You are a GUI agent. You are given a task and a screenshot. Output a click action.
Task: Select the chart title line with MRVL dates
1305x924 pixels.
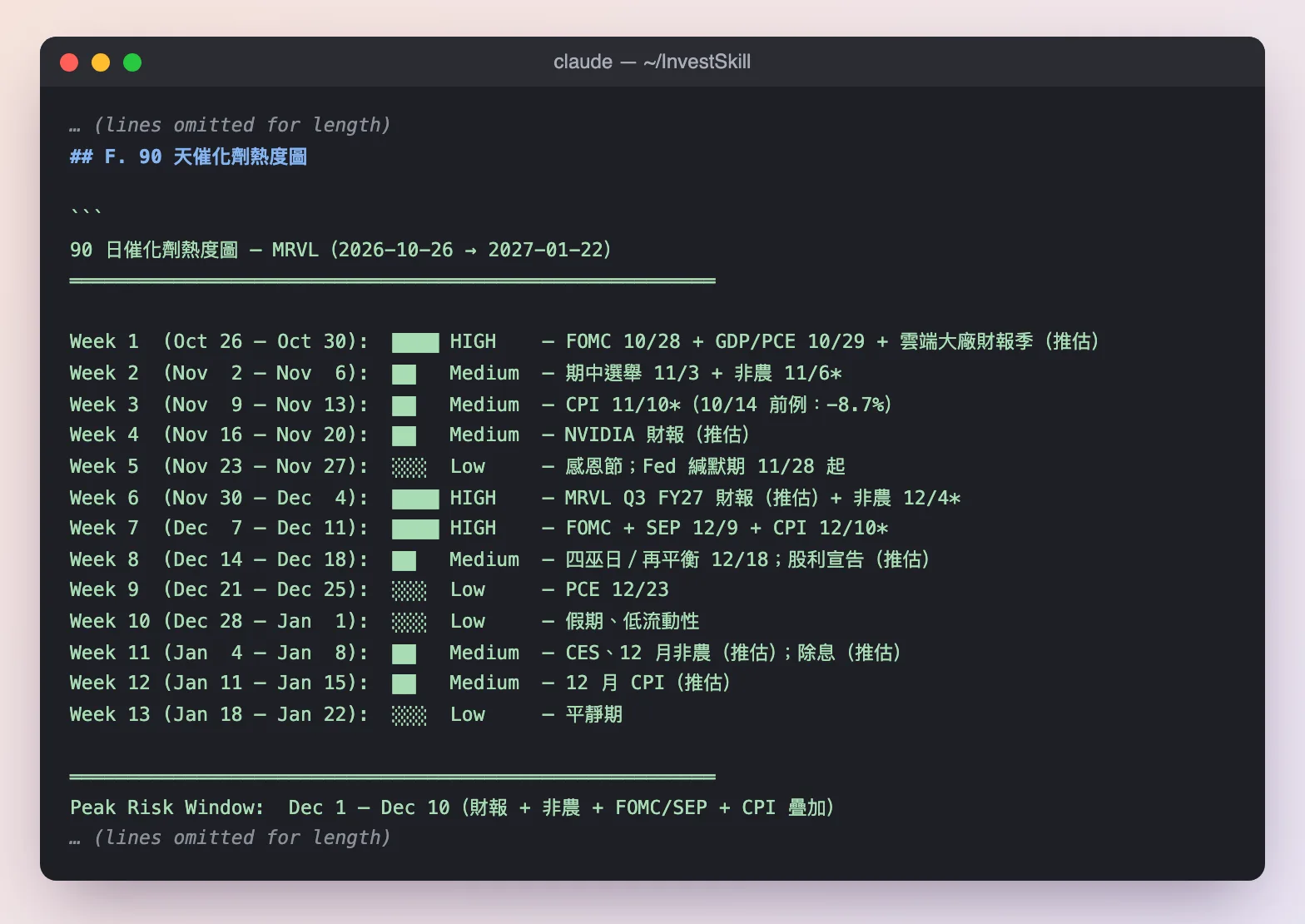coord(340,250)
